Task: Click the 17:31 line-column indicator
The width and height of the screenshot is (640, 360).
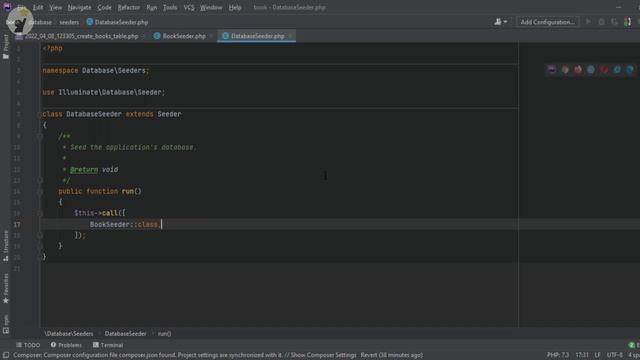Action: [582, 355]
